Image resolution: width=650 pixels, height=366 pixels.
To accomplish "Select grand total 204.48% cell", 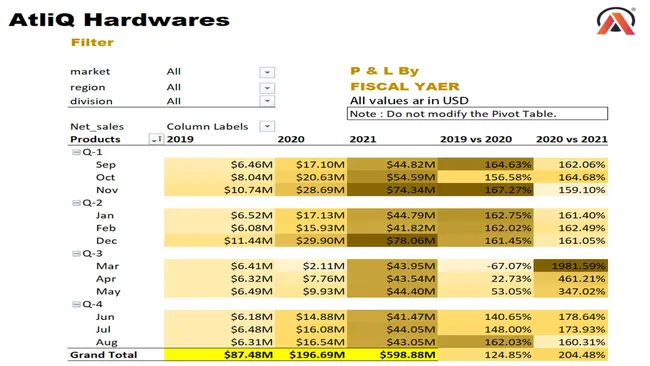I will (571, 355).
